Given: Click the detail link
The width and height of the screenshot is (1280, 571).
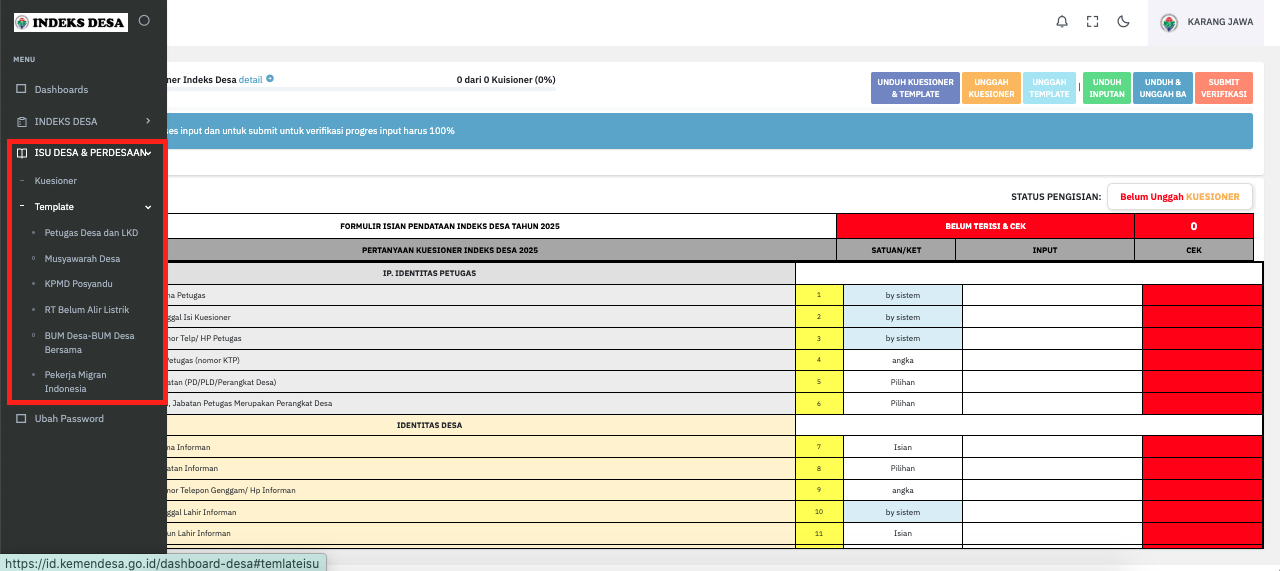Looking at the screenshot, I should 250,80.
